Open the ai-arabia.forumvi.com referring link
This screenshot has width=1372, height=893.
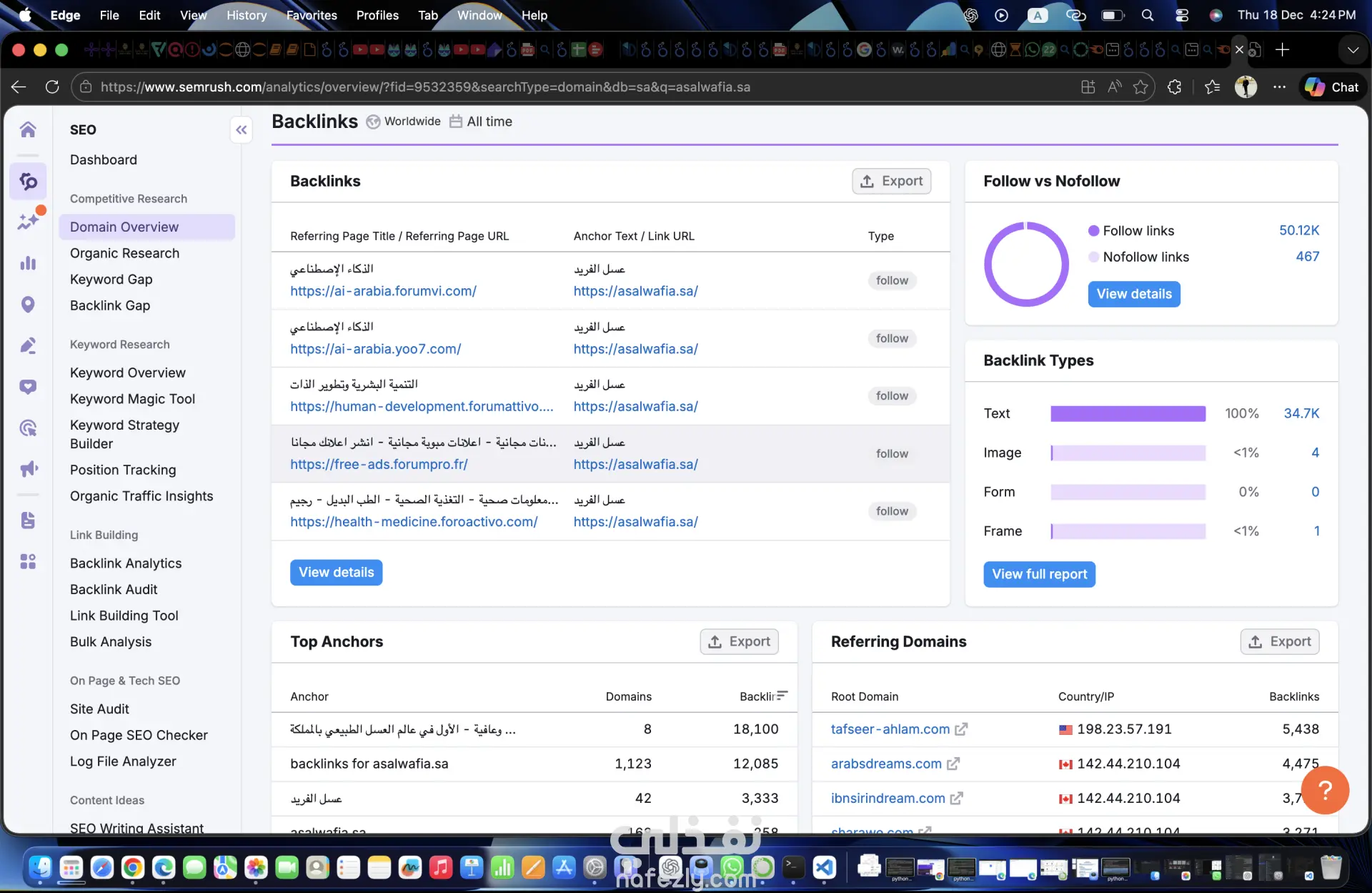[x=383, y=291]
